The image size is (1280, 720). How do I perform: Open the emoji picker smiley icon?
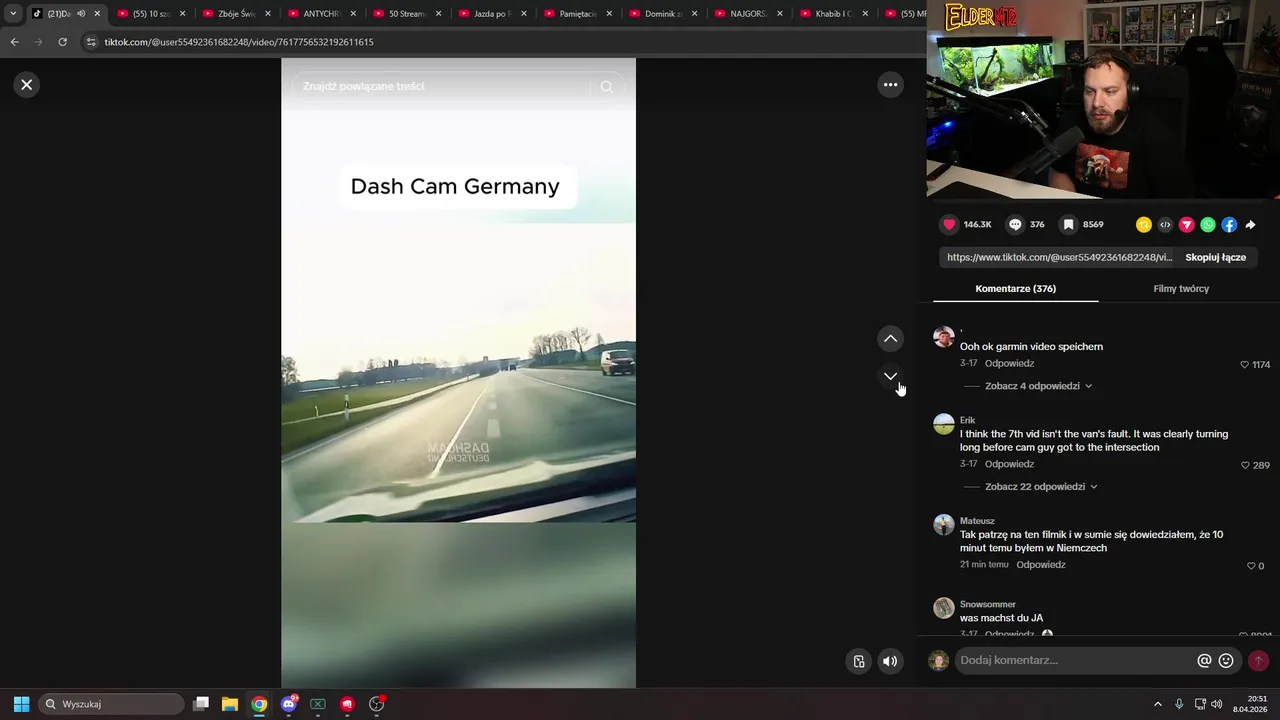1226,661
